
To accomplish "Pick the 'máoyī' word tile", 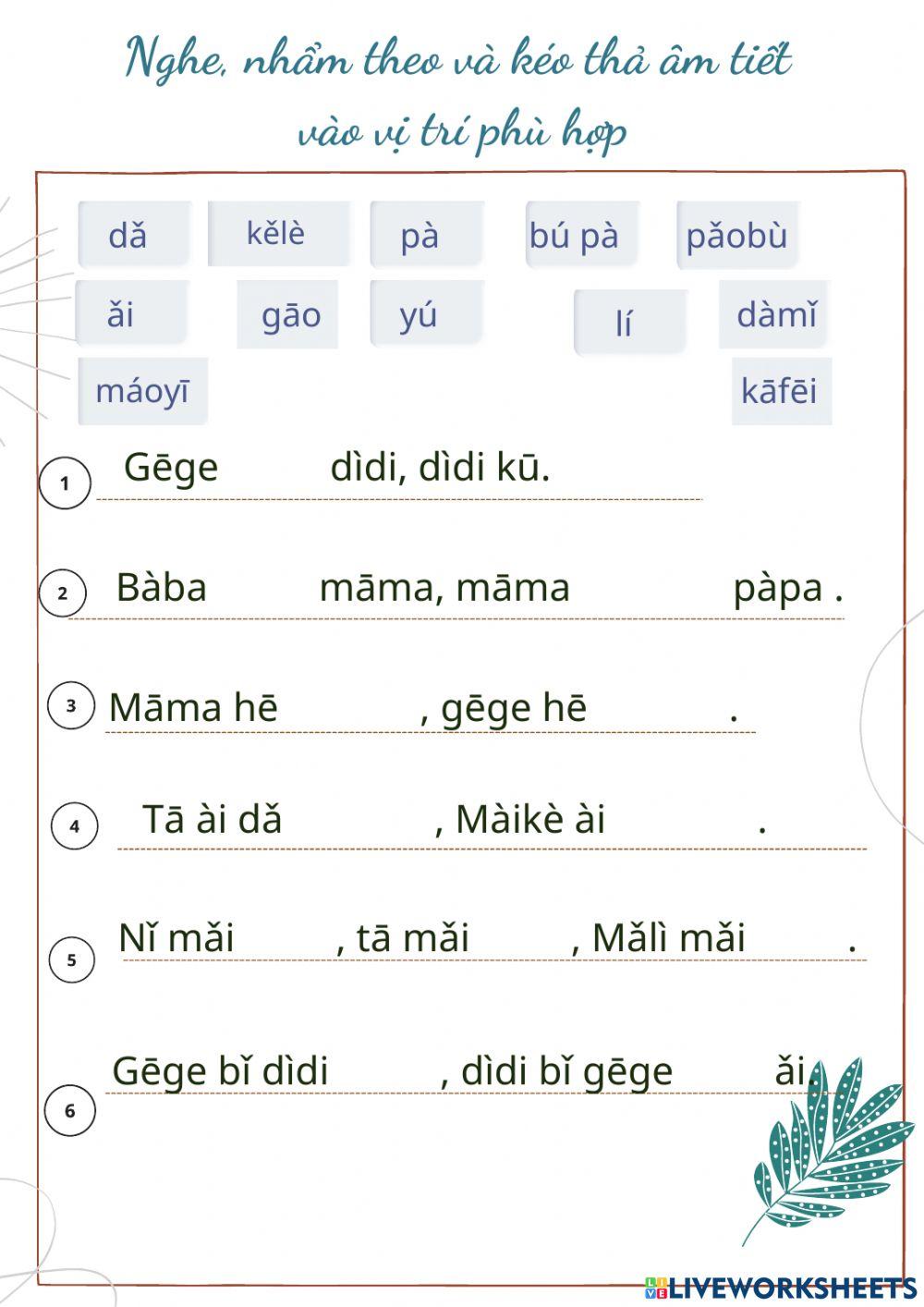I will pyautogui.click(x=142, y=390).
